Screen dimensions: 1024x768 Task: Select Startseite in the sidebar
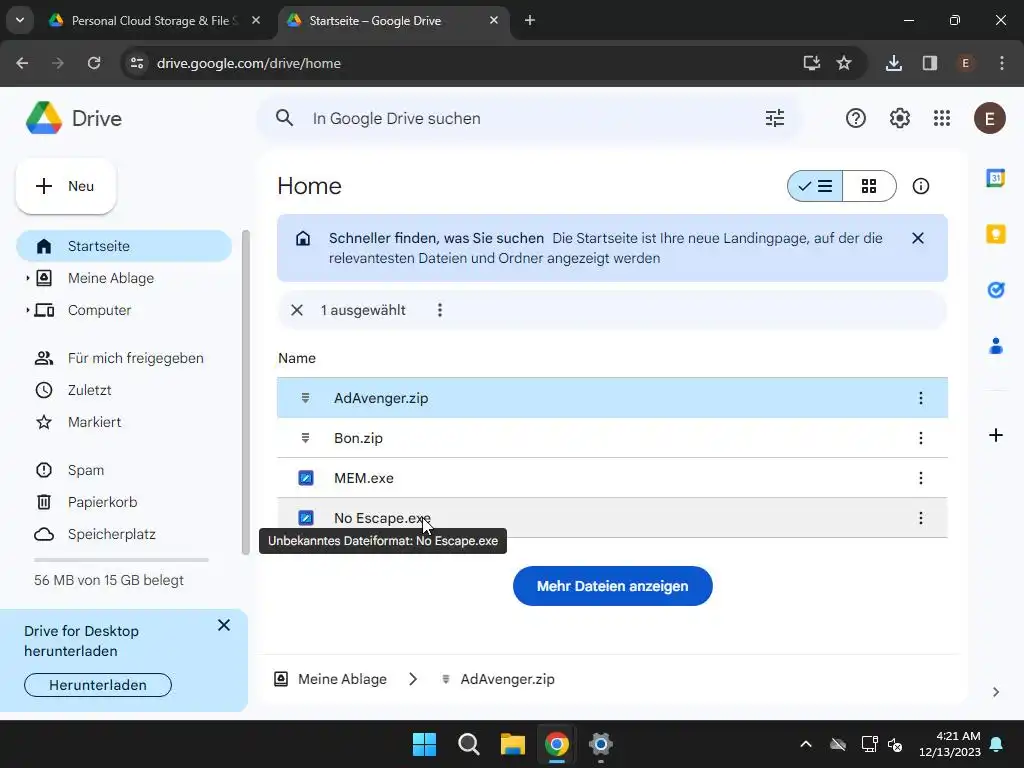point(124,246)
